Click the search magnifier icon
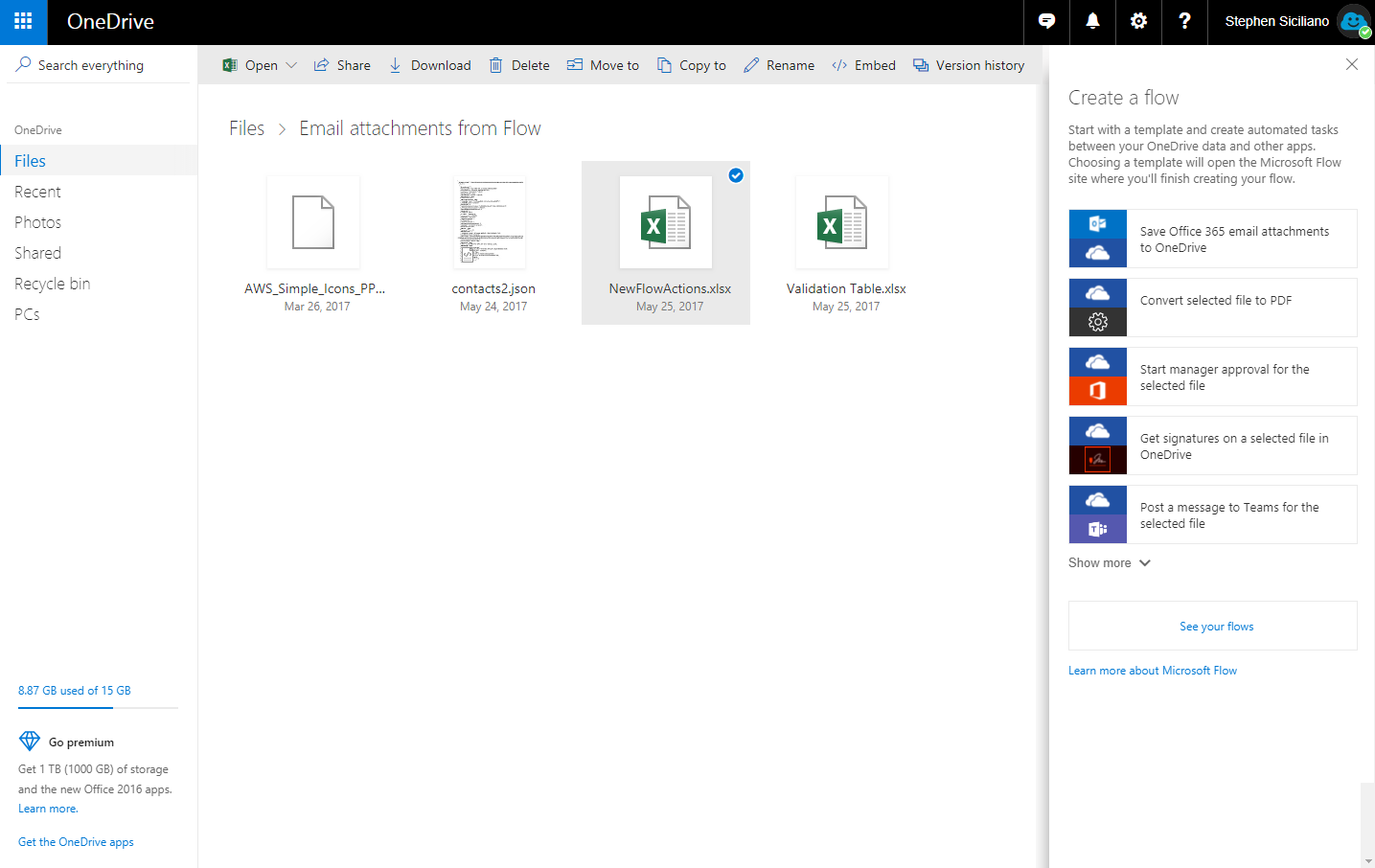Viewport: 1375px width, 868px height. [23, 64]
